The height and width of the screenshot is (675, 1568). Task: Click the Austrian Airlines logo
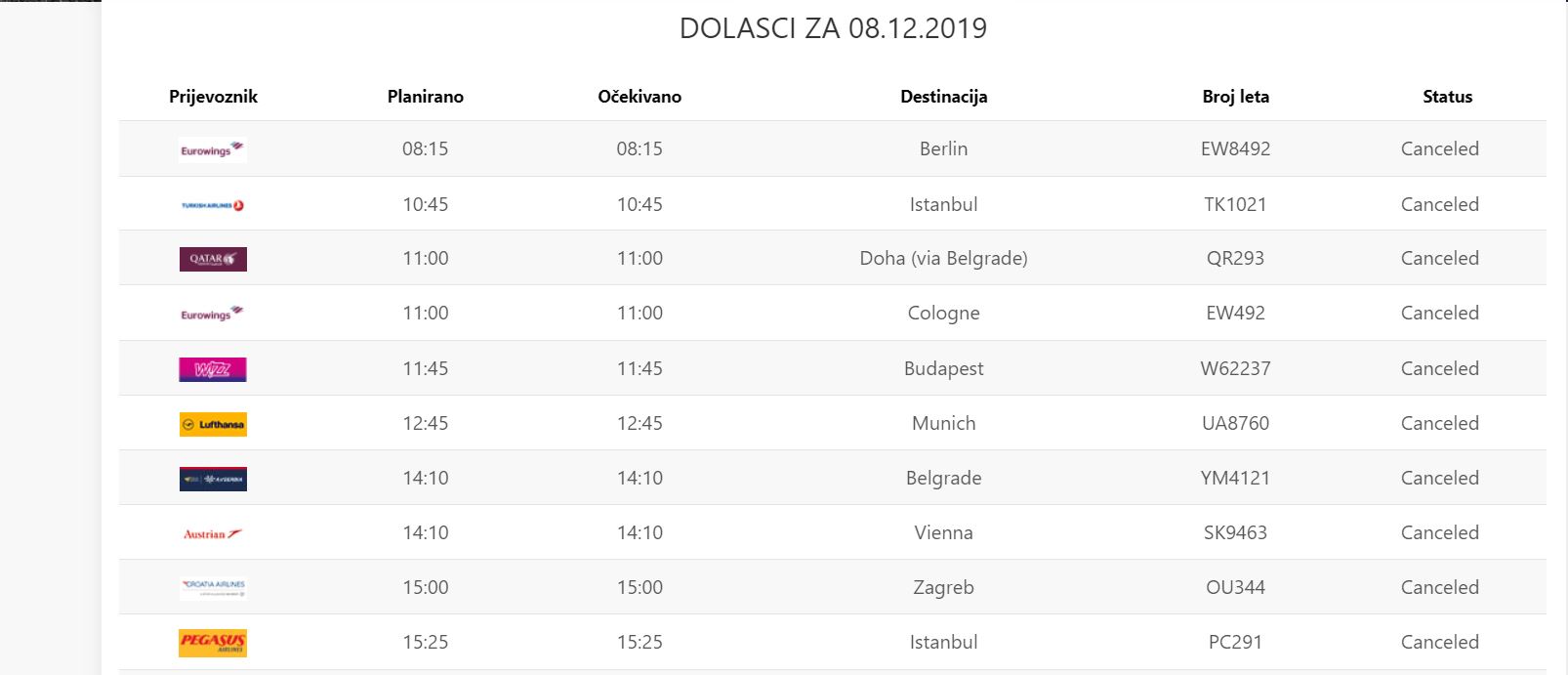213,533
